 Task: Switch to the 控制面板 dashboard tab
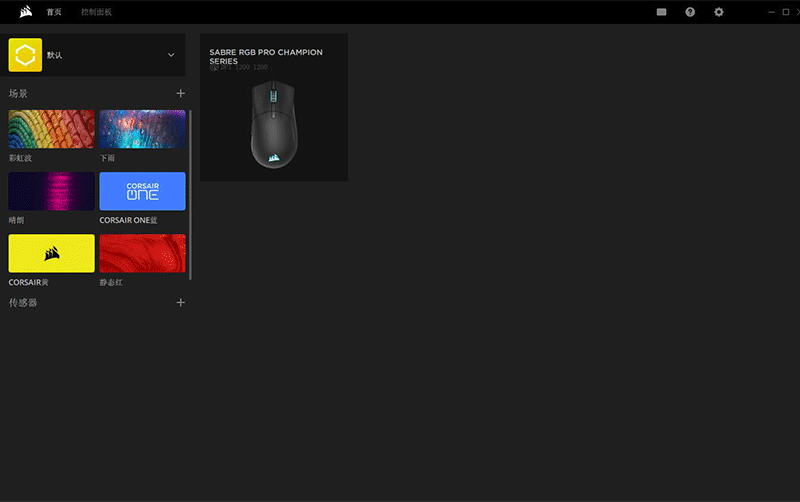(x=96, y=12)
